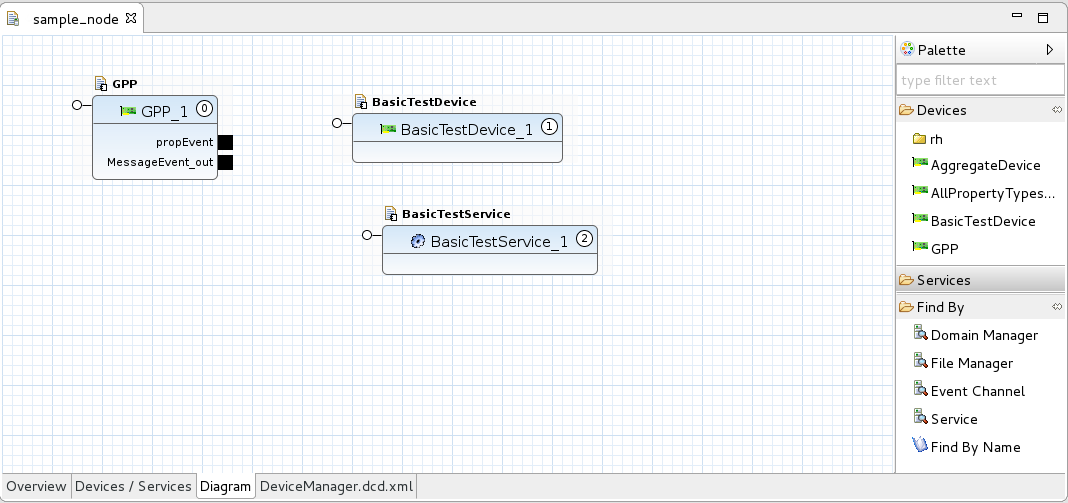Open the Devices / Services tab
Screen dimensions: 1068x503
tap(133, 487)
